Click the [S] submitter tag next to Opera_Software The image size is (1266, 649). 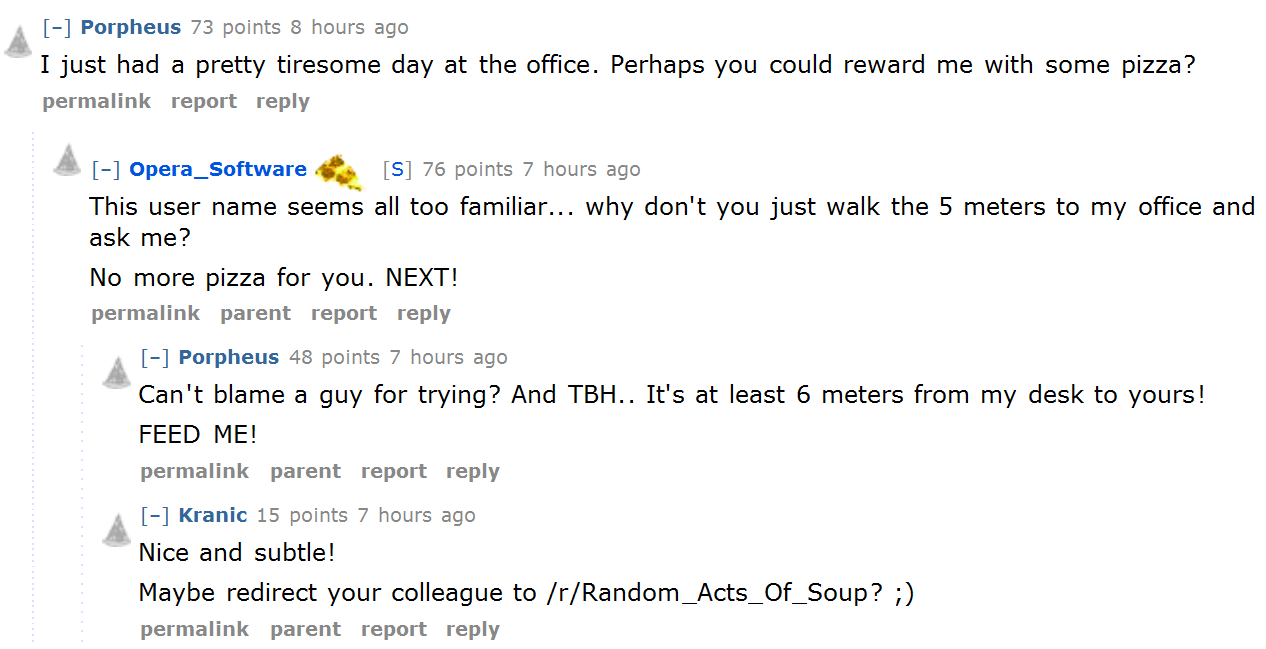(397, 170)
